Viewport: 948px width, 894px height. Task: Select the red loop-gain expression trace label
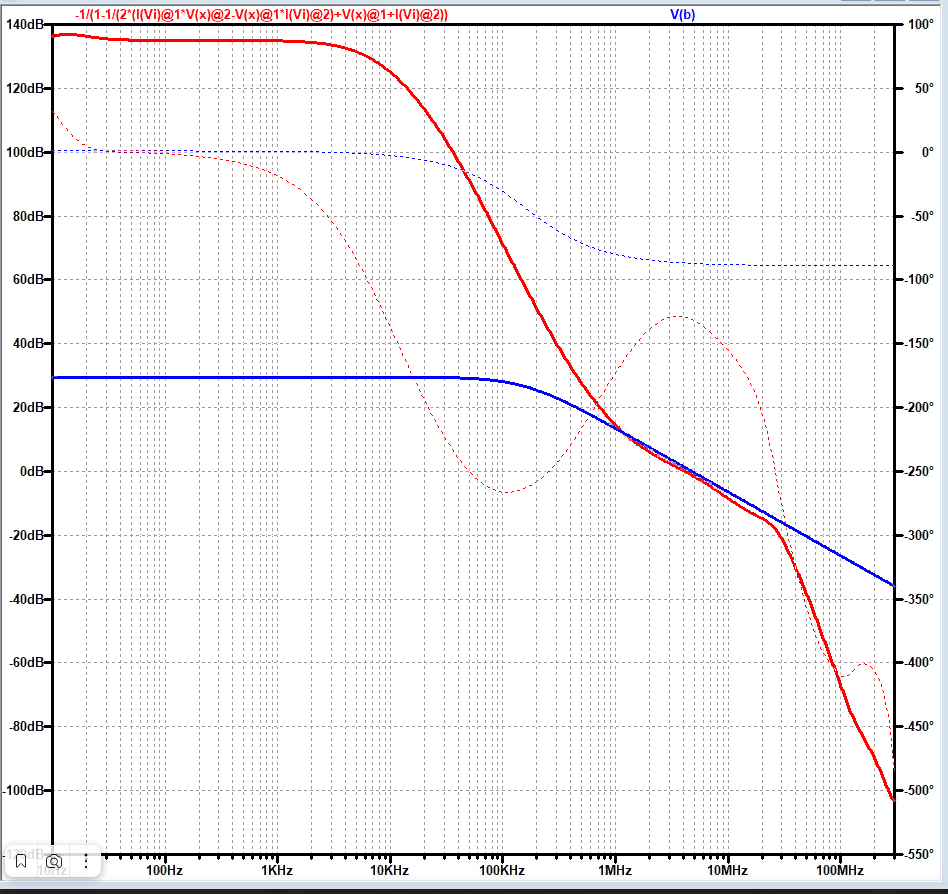tap(262, 13)
